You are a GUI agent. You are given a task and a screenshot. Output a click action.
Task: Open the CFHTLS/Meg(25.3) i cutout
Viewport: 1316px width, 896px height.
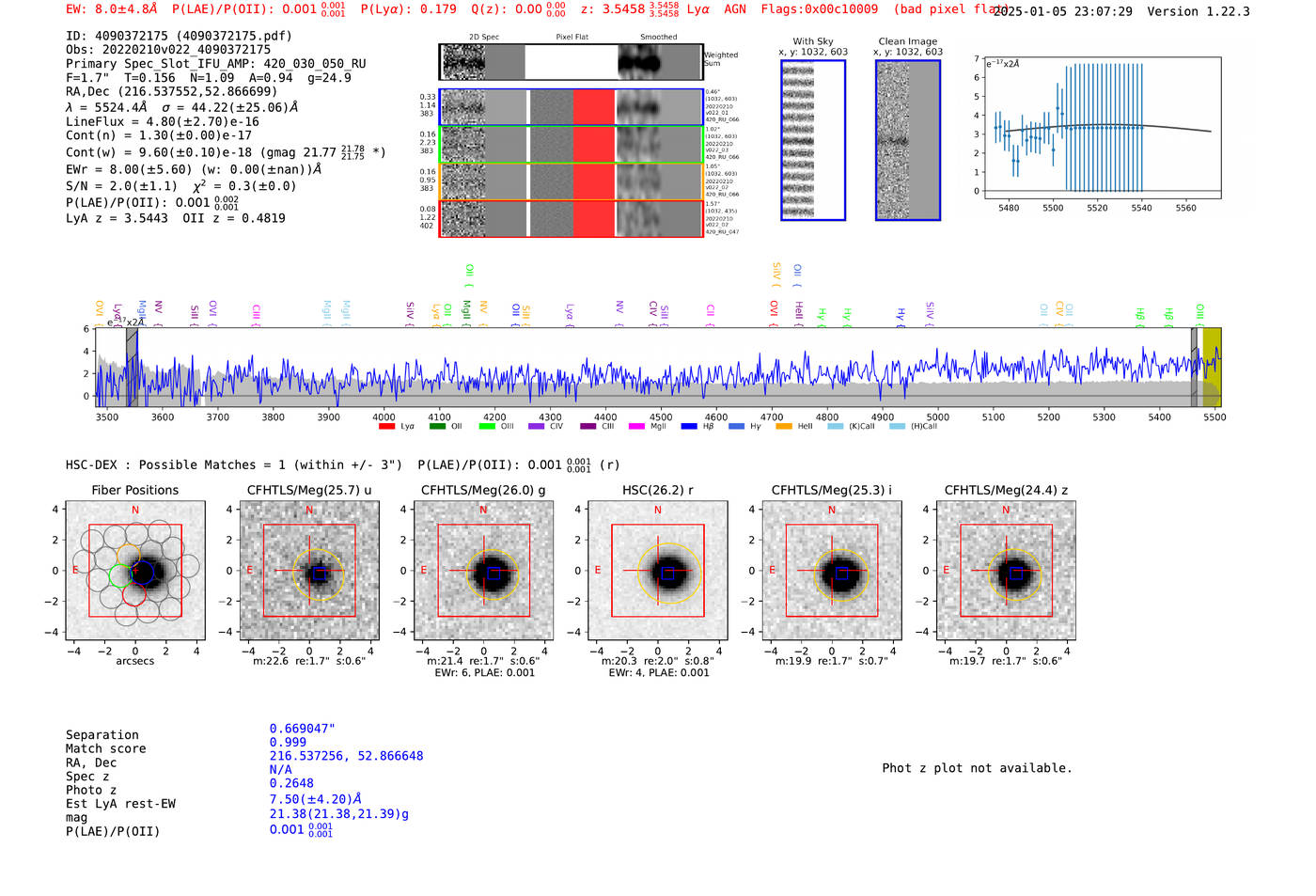(x=831, y=571)
